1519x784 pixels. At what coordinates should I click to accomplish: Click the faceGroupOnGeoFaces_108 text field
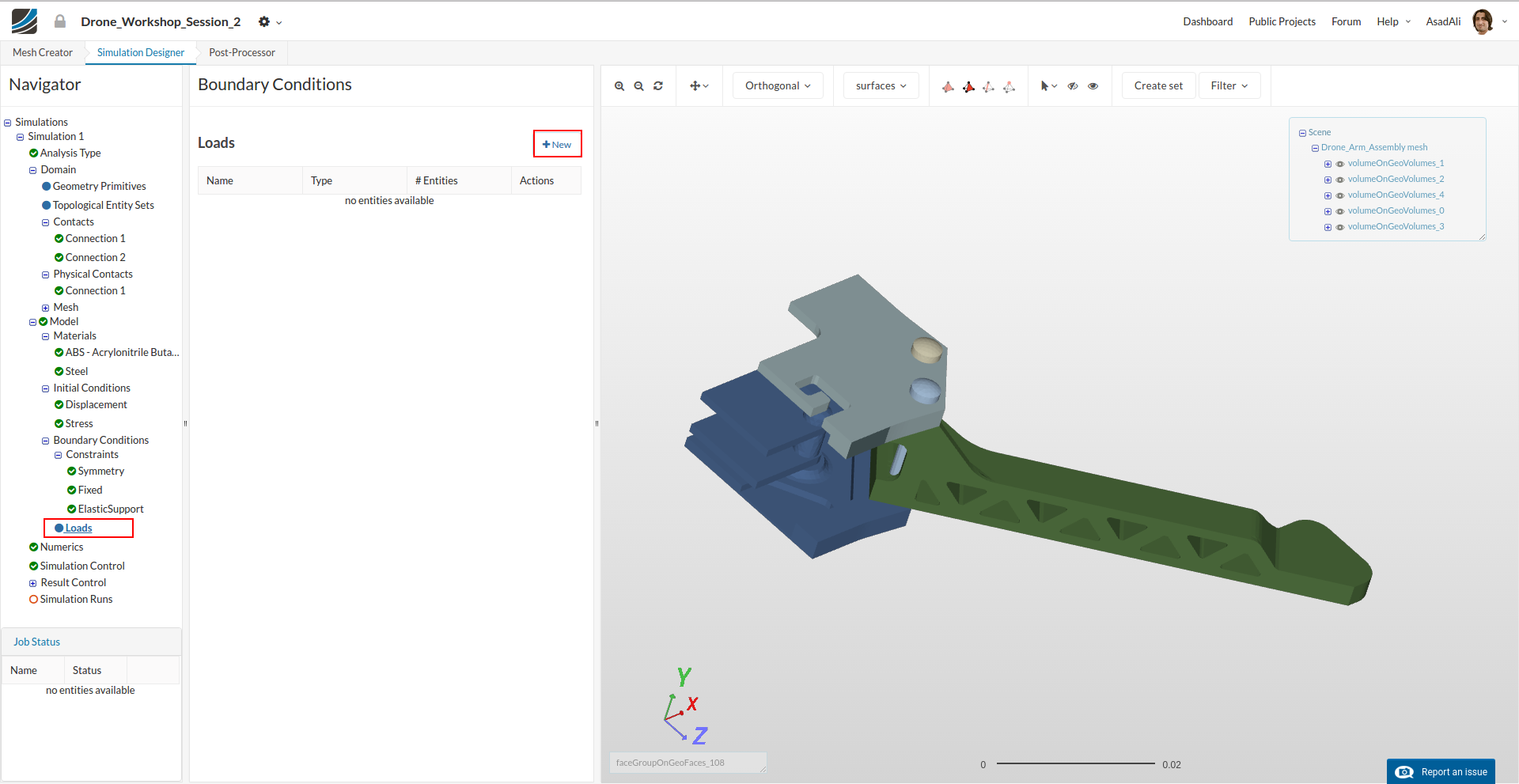pos(687,763)
